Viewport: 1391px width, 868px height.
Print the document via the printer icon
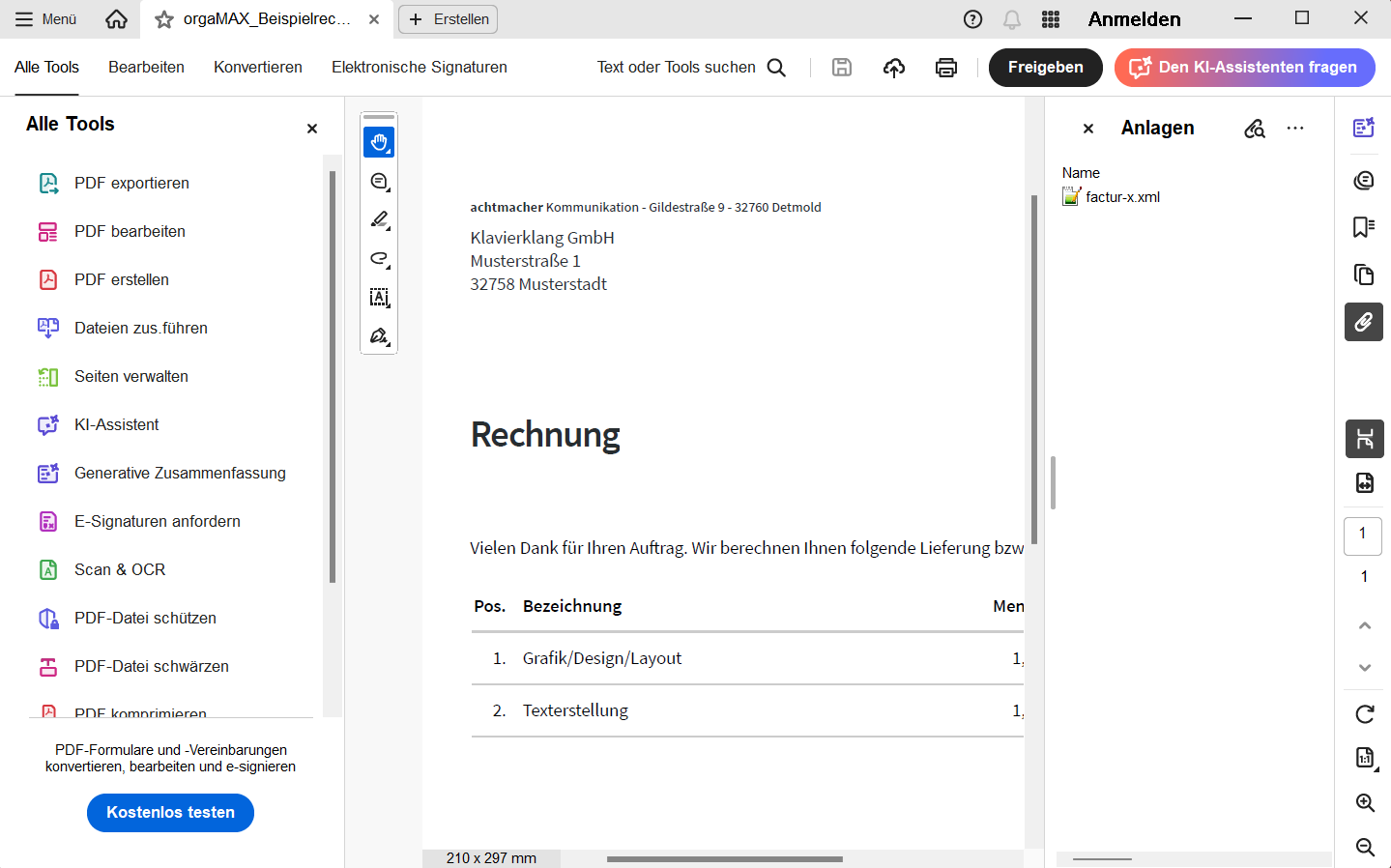pyautogui.click(x=945, y=67)
